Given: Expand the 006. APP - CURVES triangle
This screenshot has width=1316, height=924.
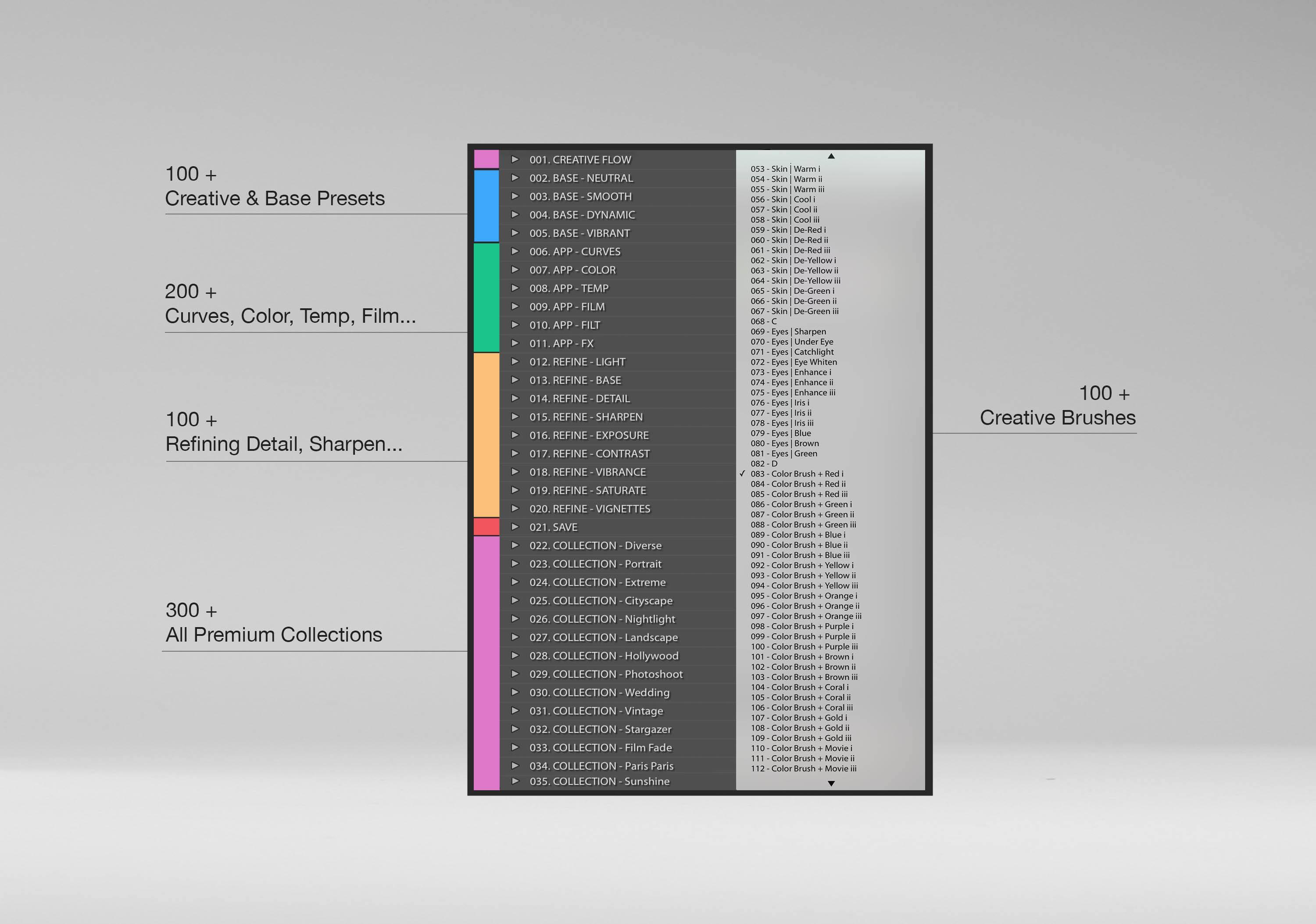Looking at the screenshot, I should pyautogui.click(x=515, y=251).
